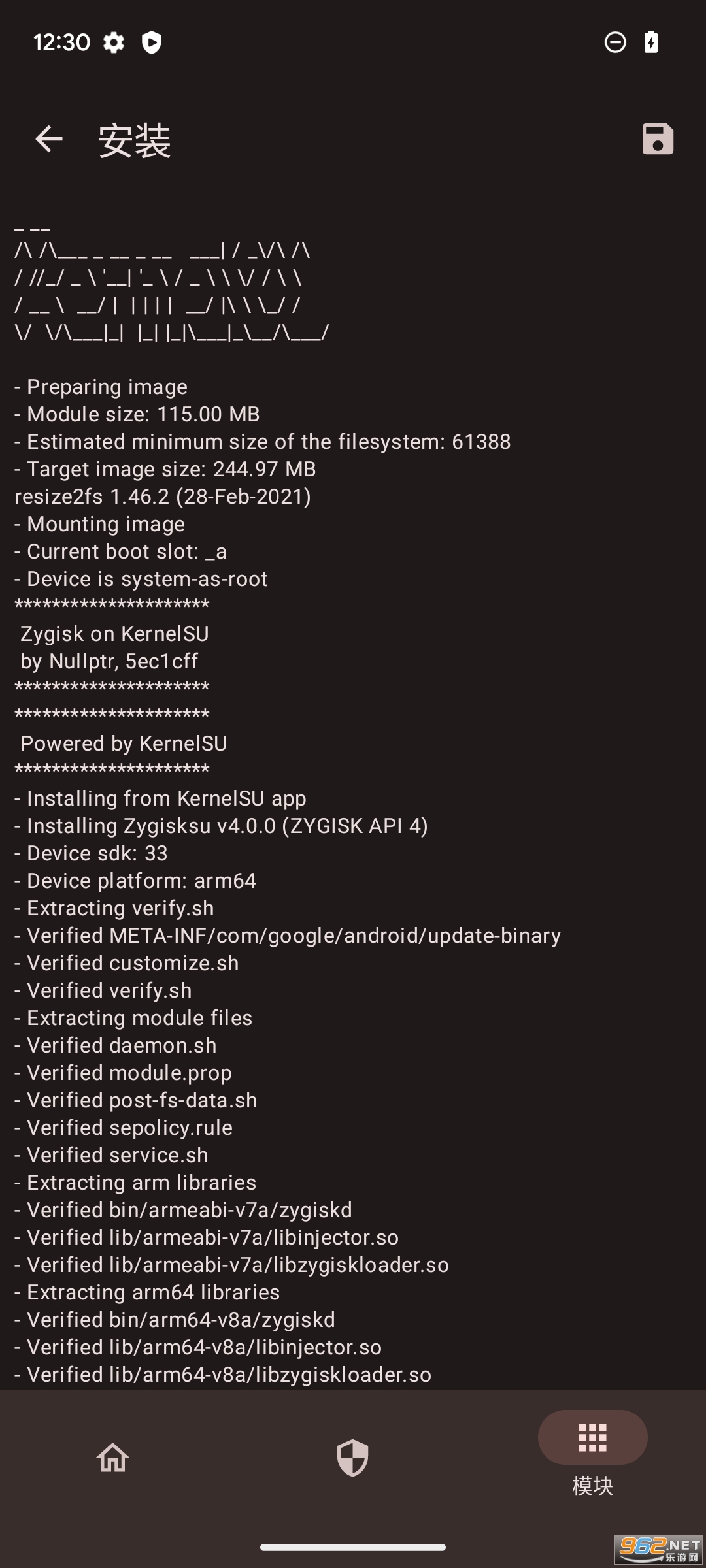Tap the do-not-disturb status icon
The width and height of the screenshot is (706, 1568).
[x=614, y=42]
